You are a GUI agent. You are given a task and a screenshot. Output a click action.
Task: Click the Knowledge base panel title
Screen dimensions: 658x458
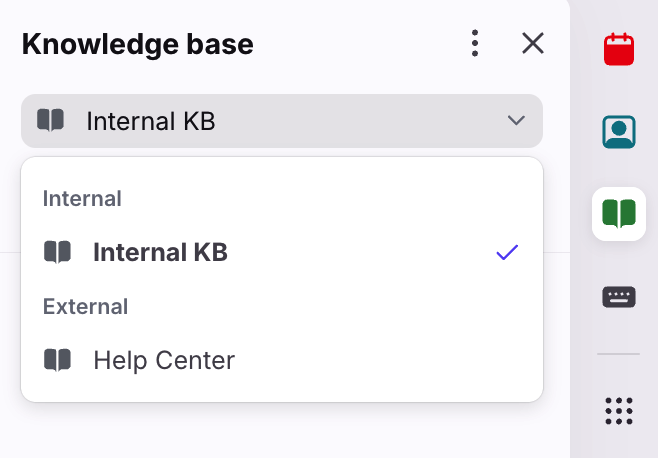(138, 44)
